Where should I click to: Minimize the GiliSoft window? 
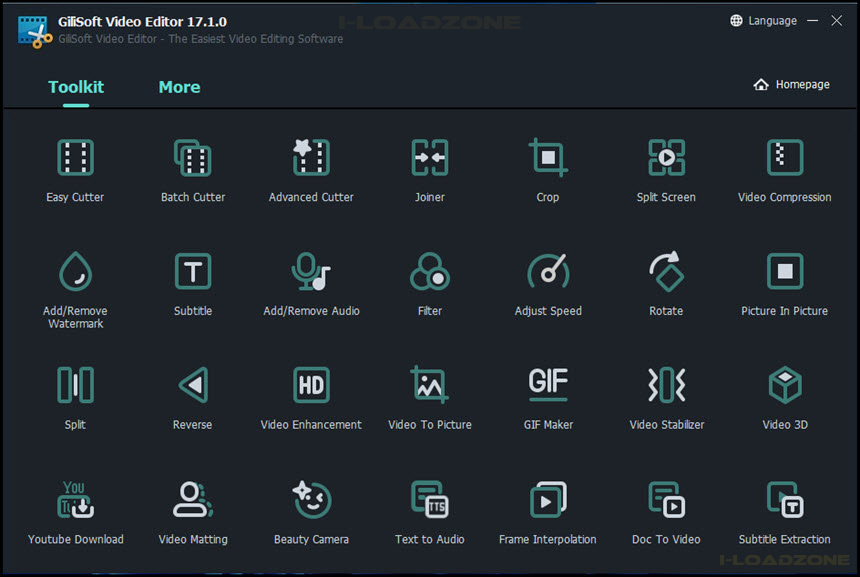[813, 21]
